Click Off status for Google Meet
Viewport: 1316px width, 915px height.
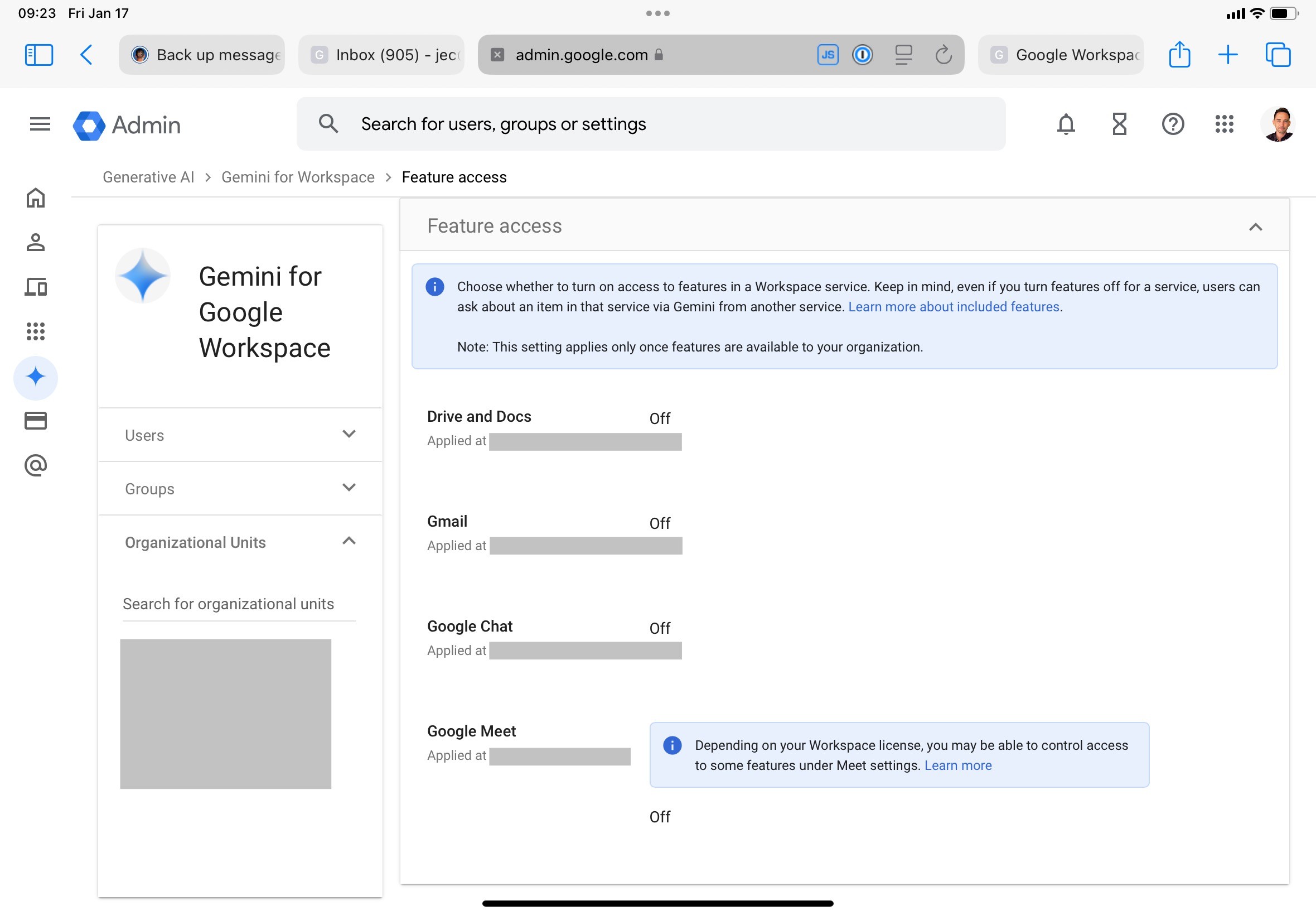[x=660, y=817]
